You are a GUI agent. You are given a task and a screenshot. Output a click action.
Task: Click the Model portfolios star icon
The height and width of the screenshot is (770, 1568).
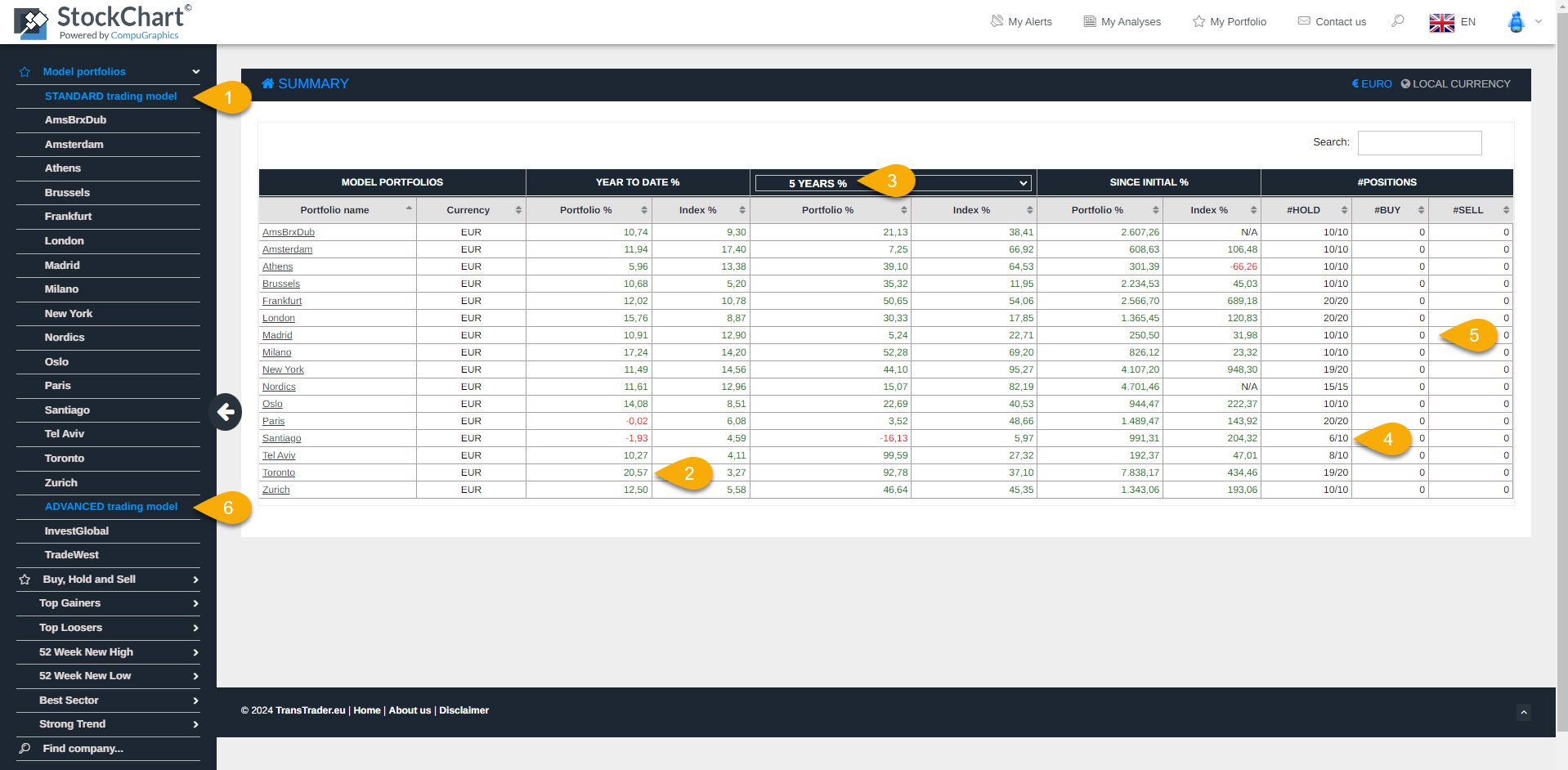coord(25,72)
